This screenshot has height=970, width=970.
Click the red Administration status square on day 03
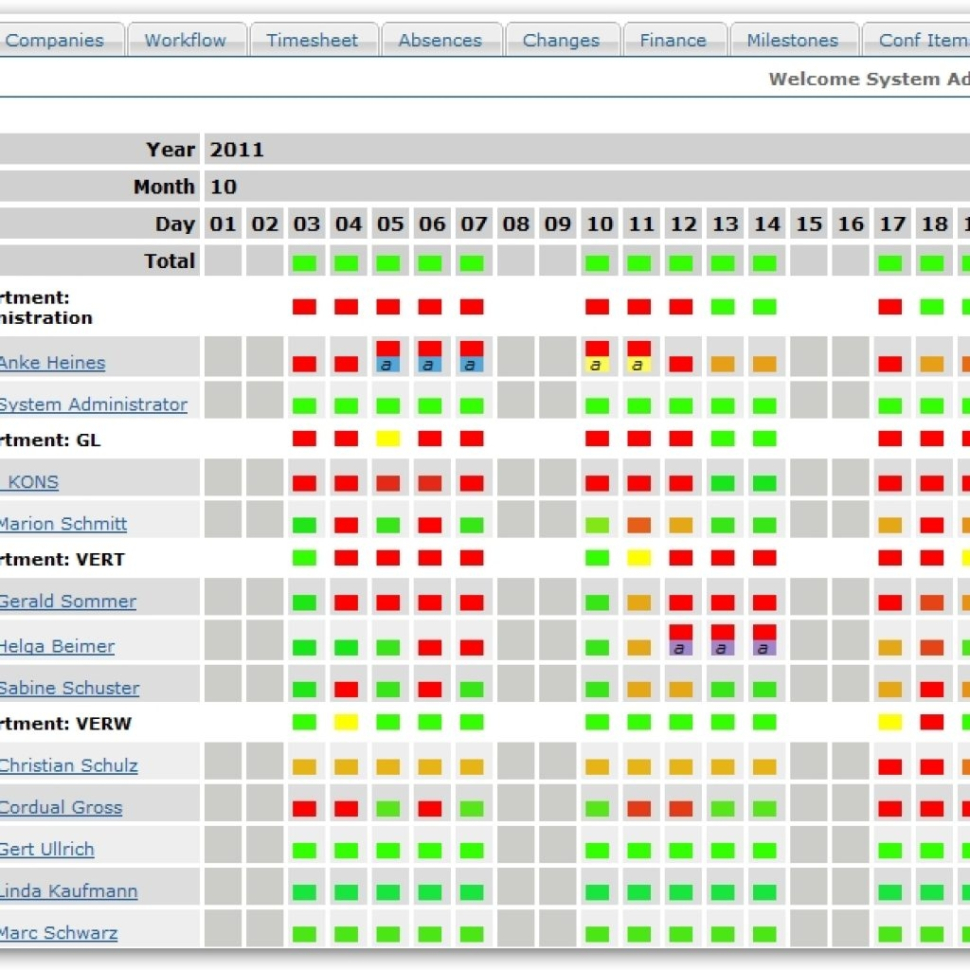[307, 307]
